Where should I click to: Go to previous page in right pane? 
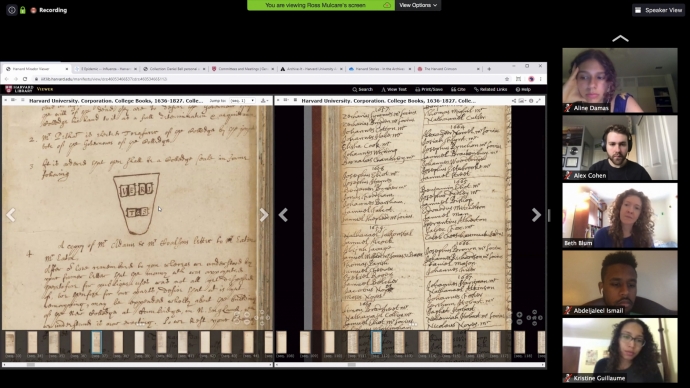(x=283, y=215)
